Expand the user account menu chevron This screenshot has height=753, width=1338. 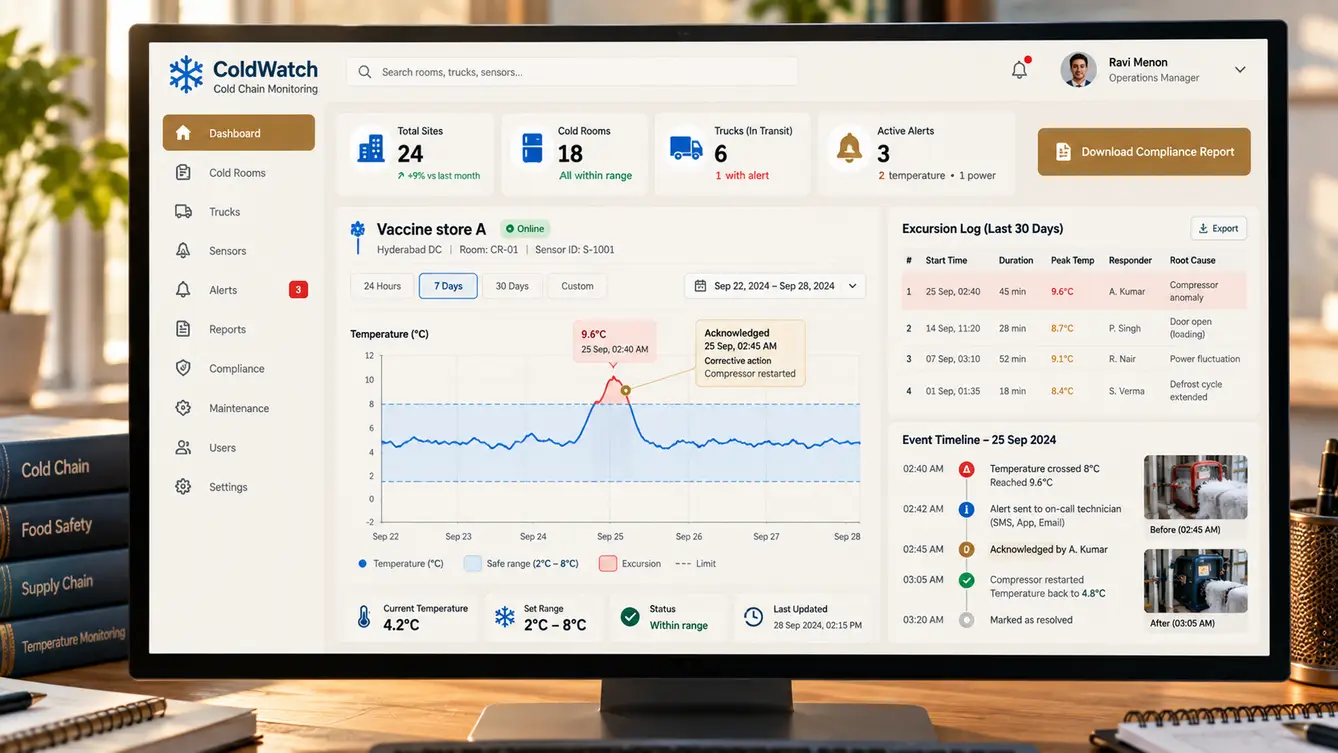point(1240,70)
